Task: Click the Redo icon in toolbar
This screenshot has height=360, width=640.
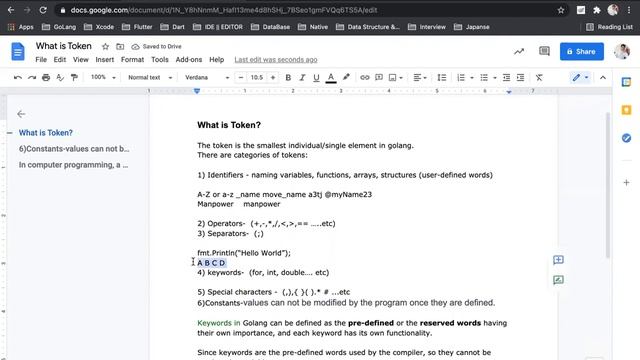Action: pos(32,78)
